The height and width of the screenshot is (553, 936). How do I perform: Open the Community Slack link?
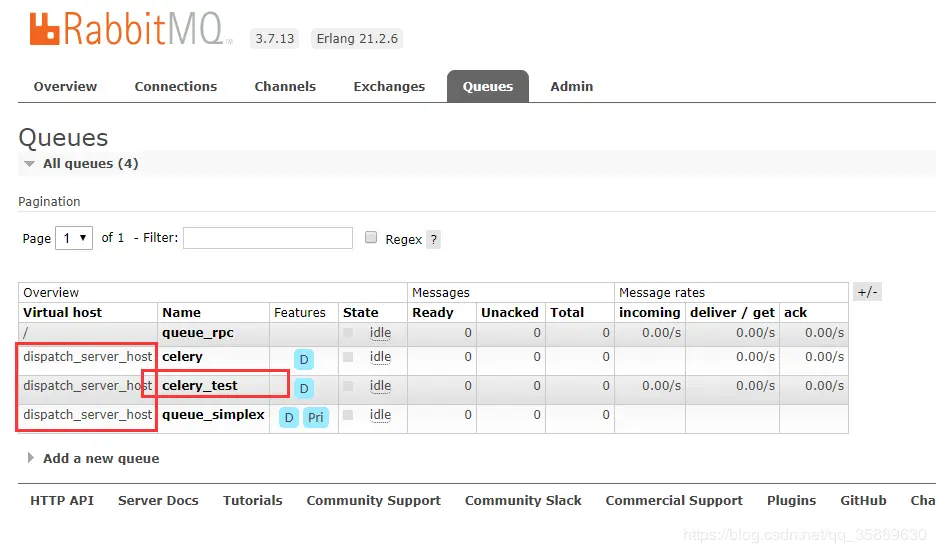pos(523,500)
